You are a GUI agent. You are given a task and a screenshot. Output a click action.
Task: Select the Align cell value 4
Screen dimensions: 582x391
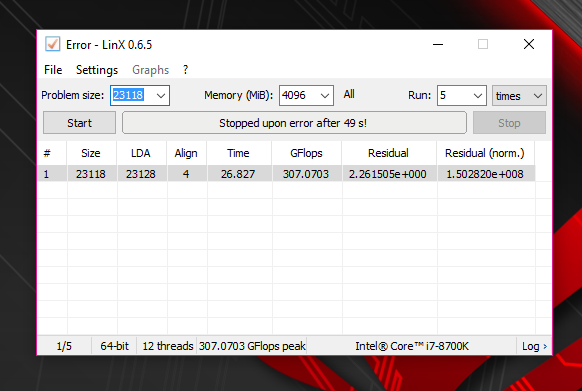tap(186, 174)
